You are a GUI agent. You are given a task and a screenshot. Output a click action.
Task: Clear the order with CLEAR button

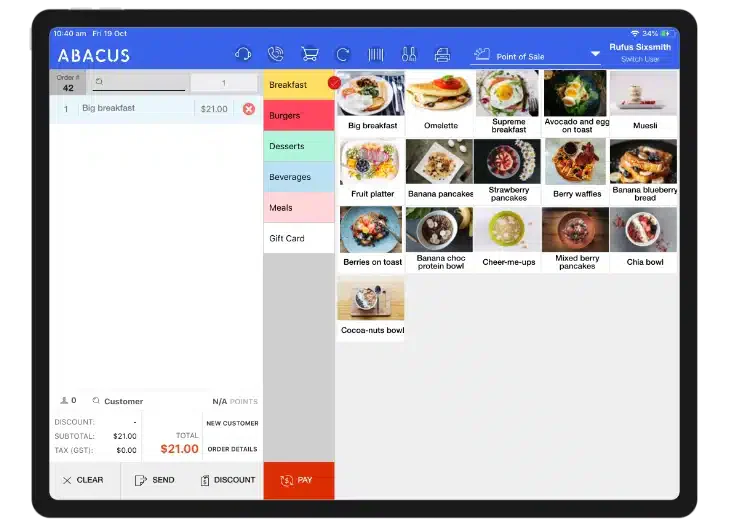pyautogui.click(x=84, y=480)
